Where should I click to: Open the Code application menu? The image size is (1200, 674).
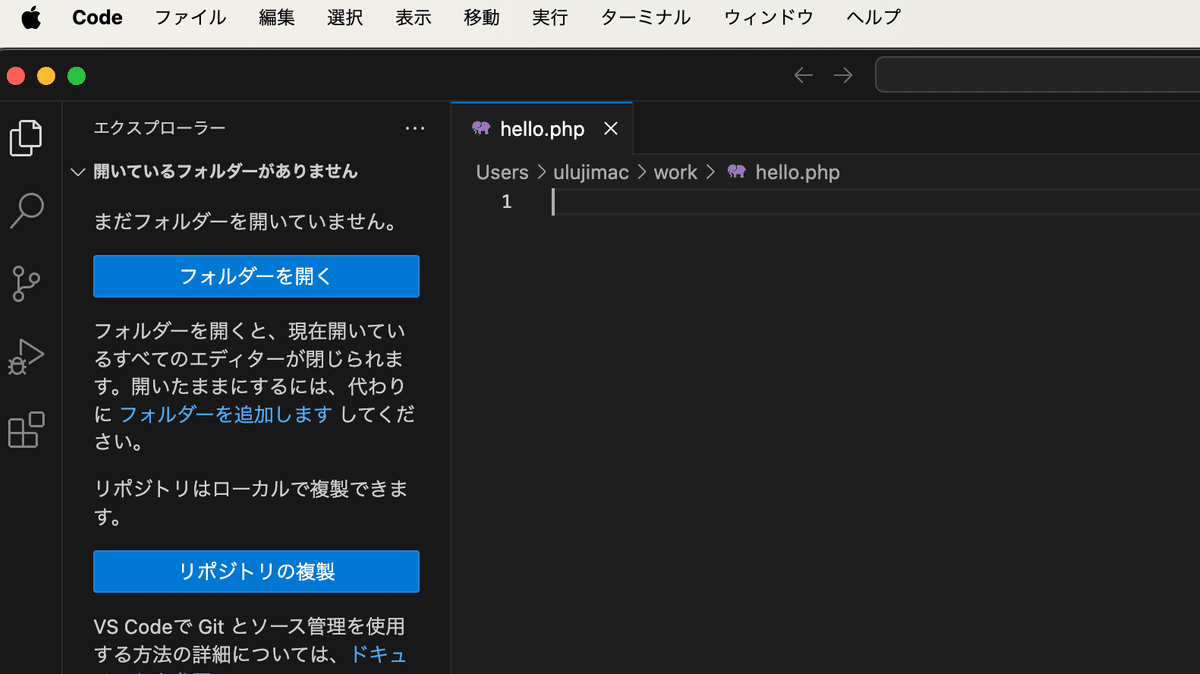pyautogui.click(x=98, y=17)
